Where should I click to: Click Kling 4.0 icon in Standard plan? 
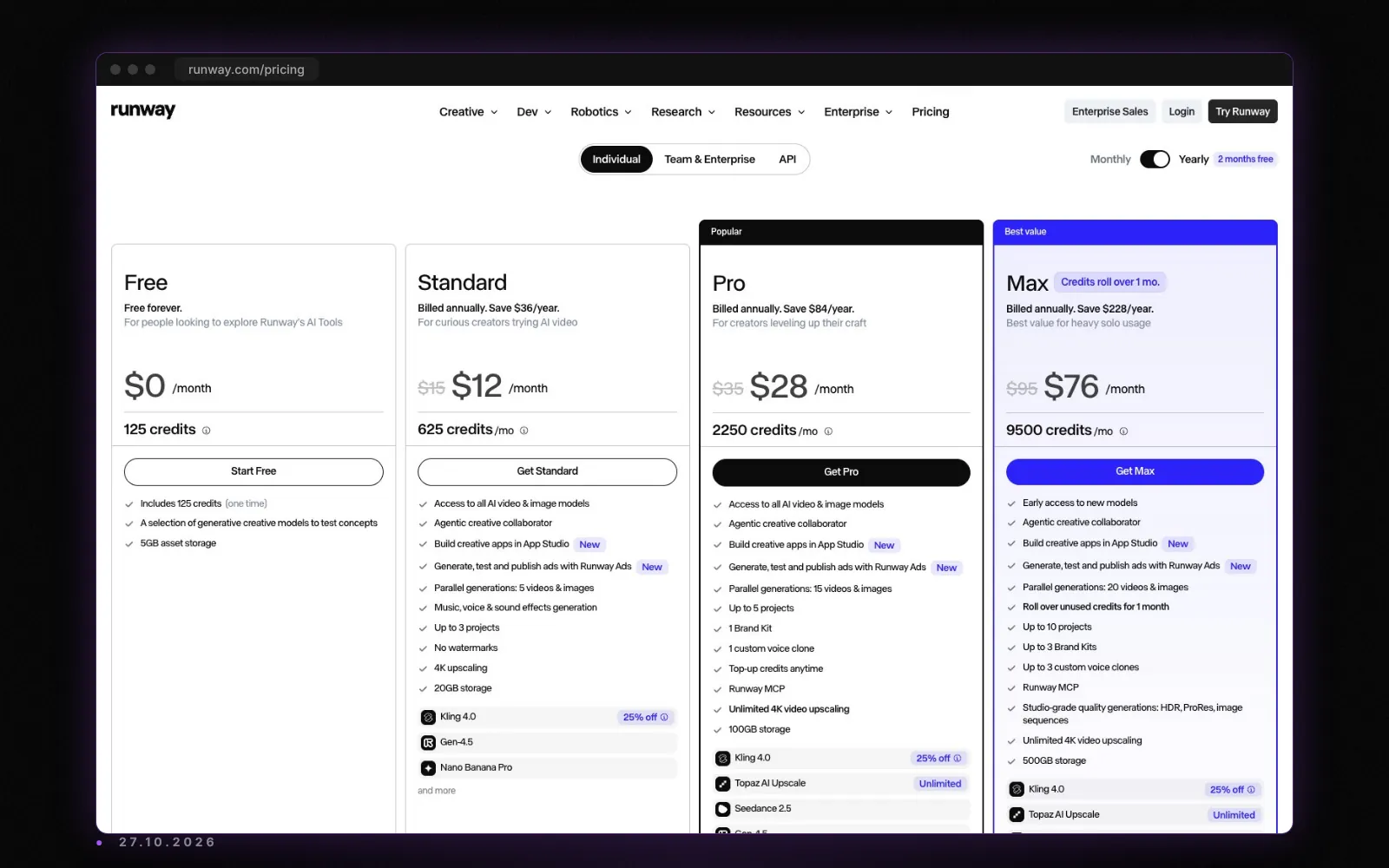[x=428, y=717]
